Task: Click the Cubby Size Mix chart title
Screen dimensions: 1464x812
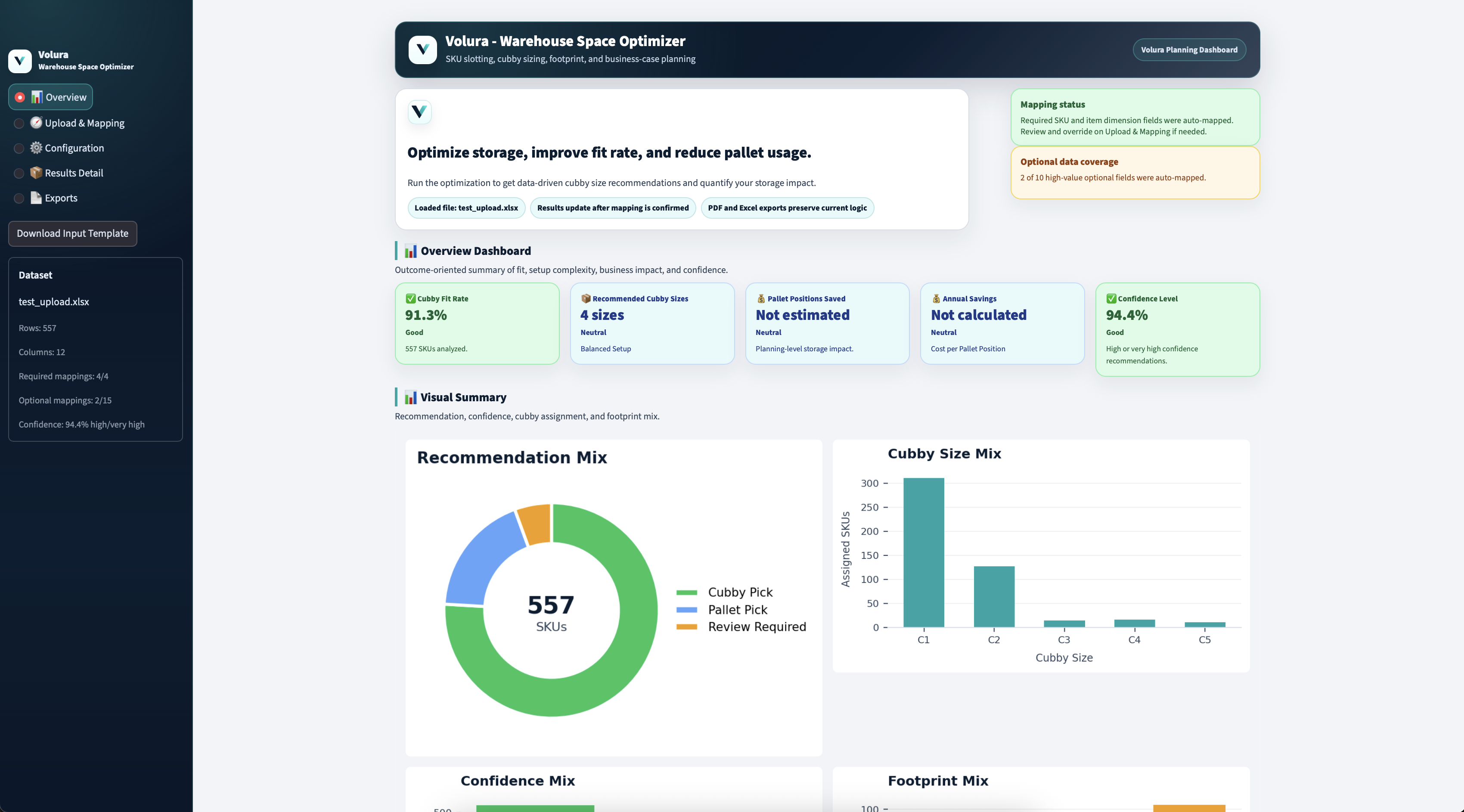Action: point(945,454)
